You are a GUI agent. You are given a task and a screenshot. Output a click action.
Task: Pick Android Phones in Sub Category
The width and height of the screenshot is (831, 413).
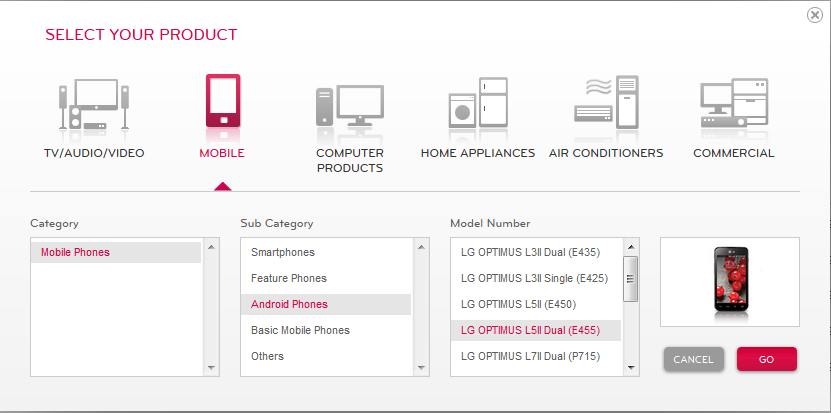point(325,304)
